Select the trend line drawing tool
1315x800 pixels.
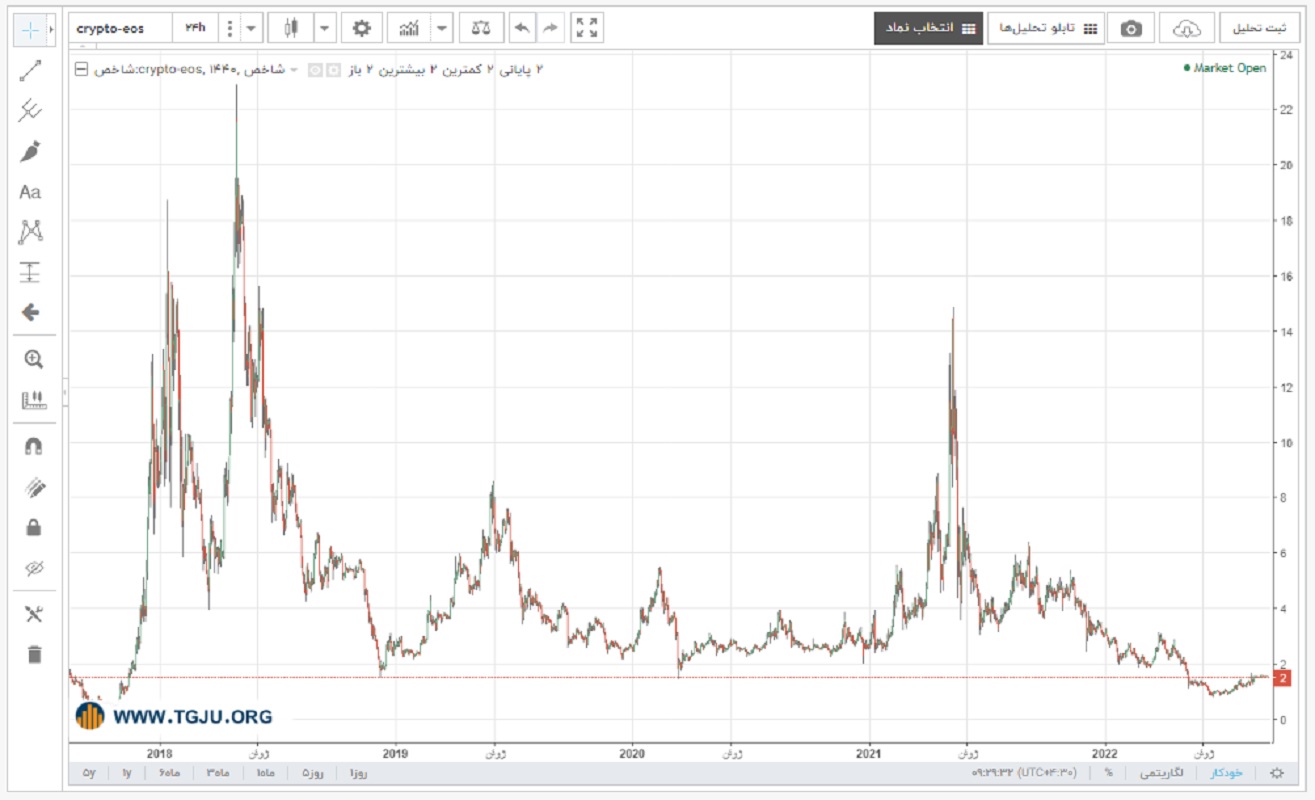point(31,71)
